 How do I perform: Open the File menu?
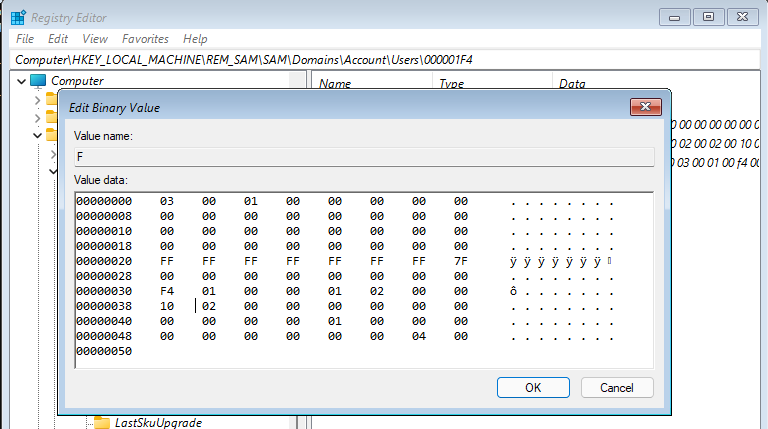pos(25,39)
